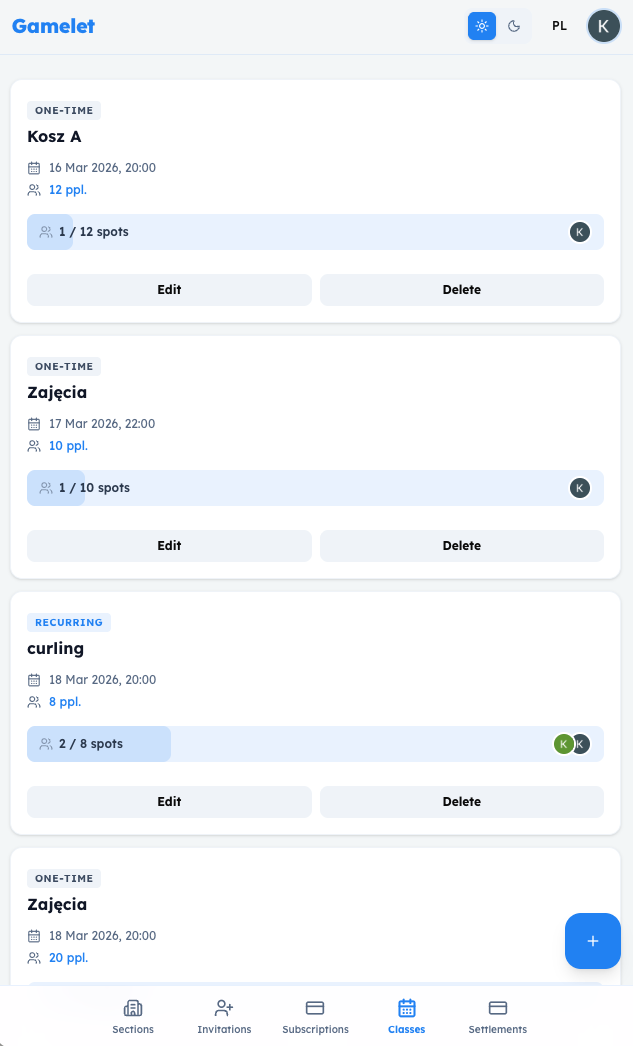Enable dark mode moon icon

click(x=514, y=26)
